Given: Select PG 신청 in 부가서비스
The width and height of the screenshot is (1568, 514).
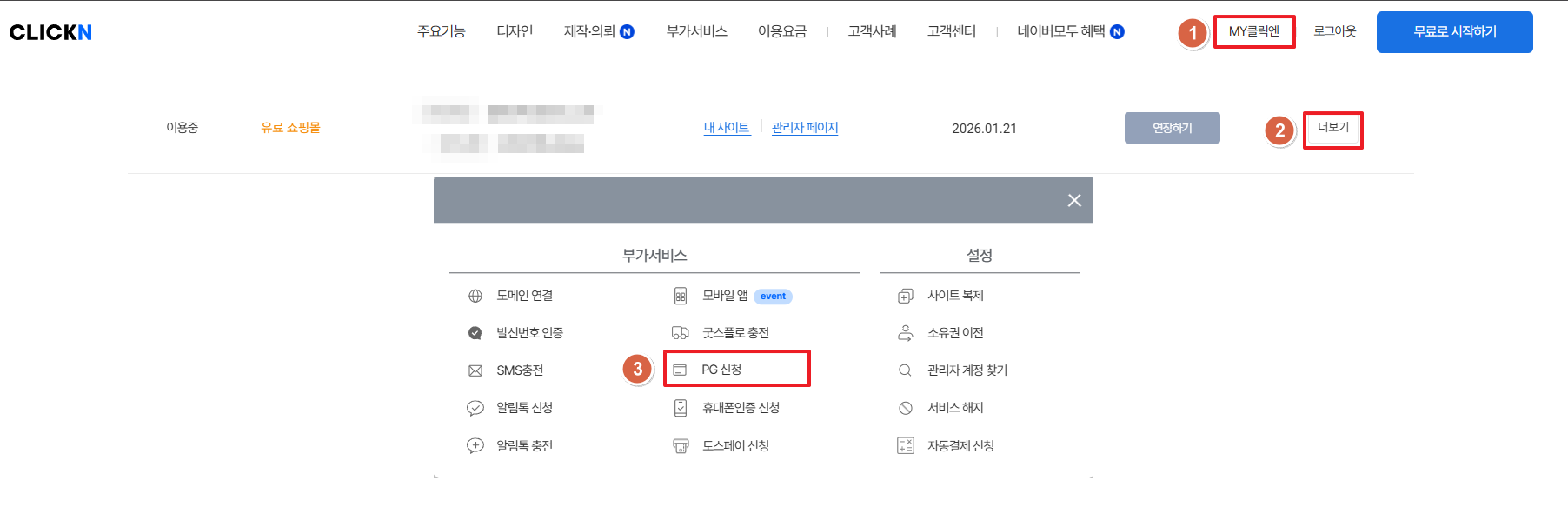Looking at the screenshot, I should (721, 370).
